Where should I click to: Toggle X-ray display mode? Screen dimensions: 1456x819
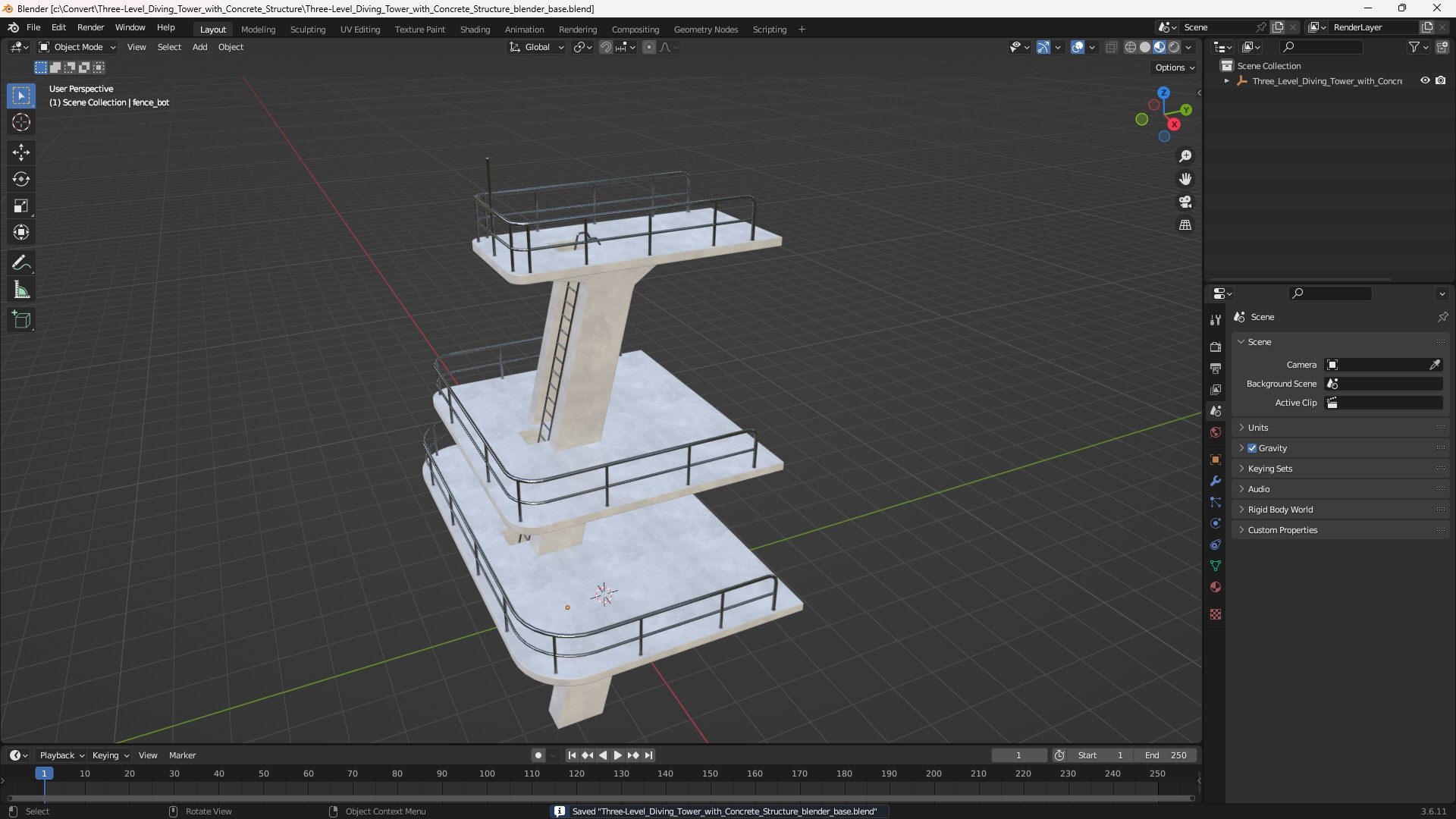[x=1111, y=47]
